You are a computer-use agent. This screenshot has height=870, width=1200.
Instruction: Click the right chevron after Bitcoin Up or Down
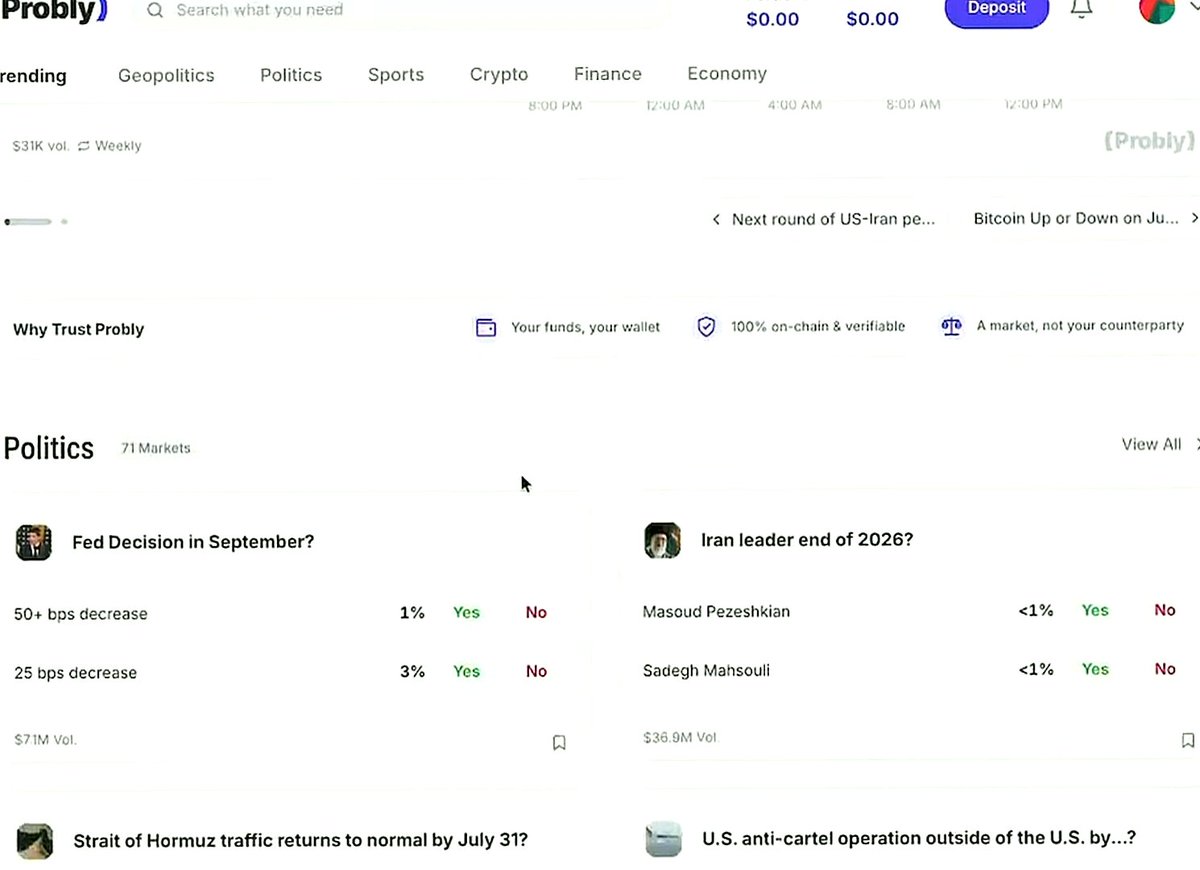(1194, 218)
